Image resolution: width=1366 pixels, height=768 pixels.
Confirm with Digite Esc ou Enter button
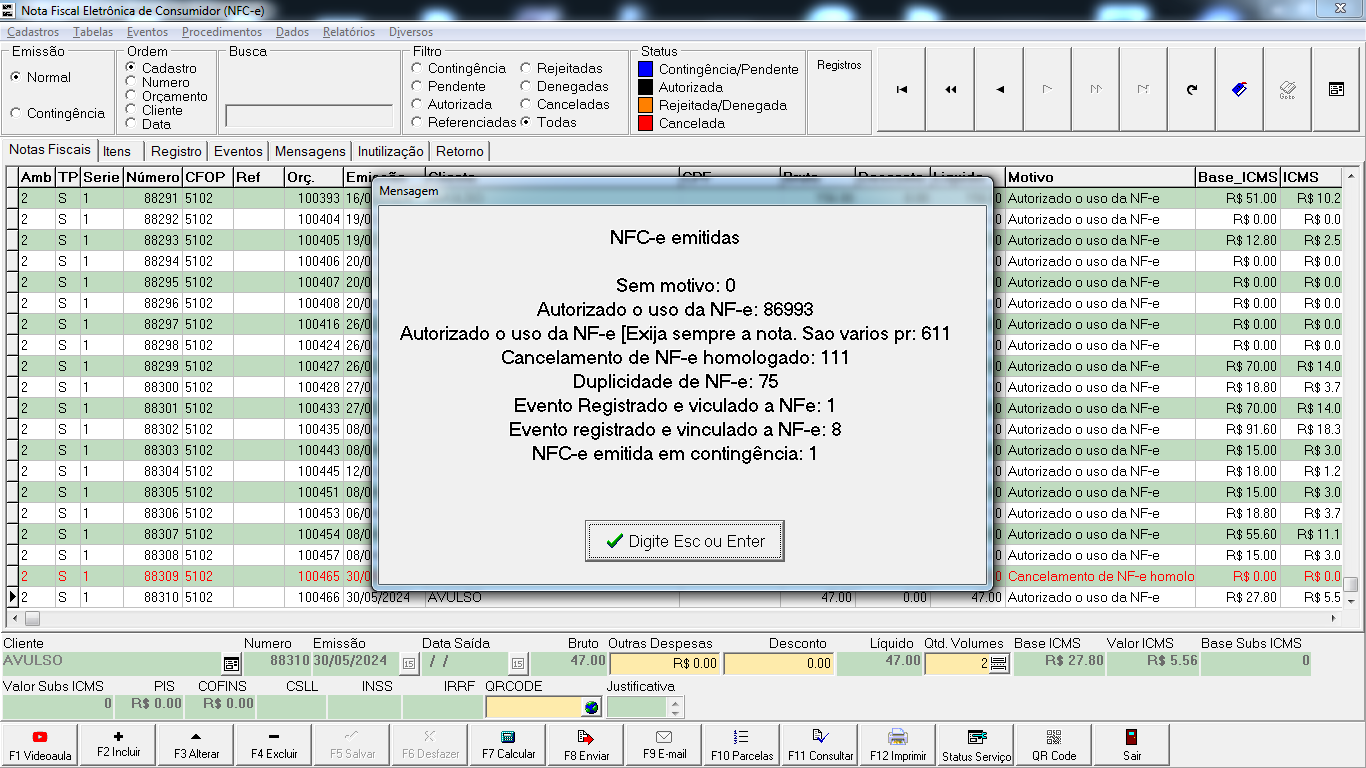pyautogui.click(x=684, y=541)
